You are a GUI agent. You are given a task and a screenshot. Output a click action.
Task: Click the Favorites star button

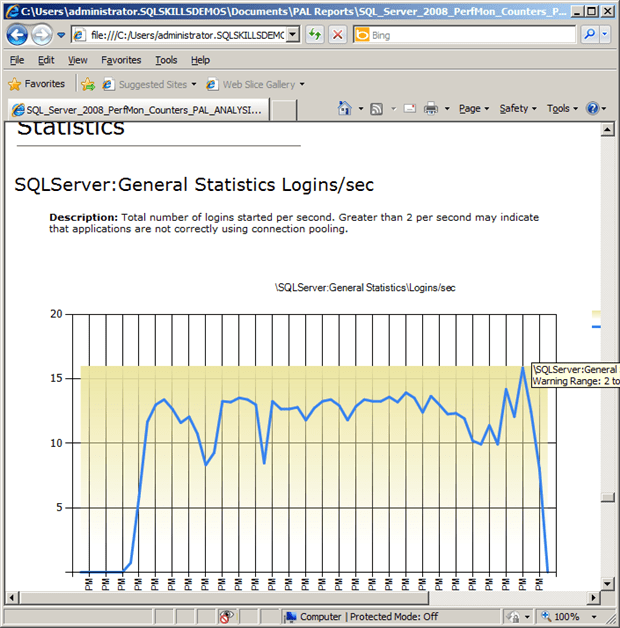click(x=36, y=84)
